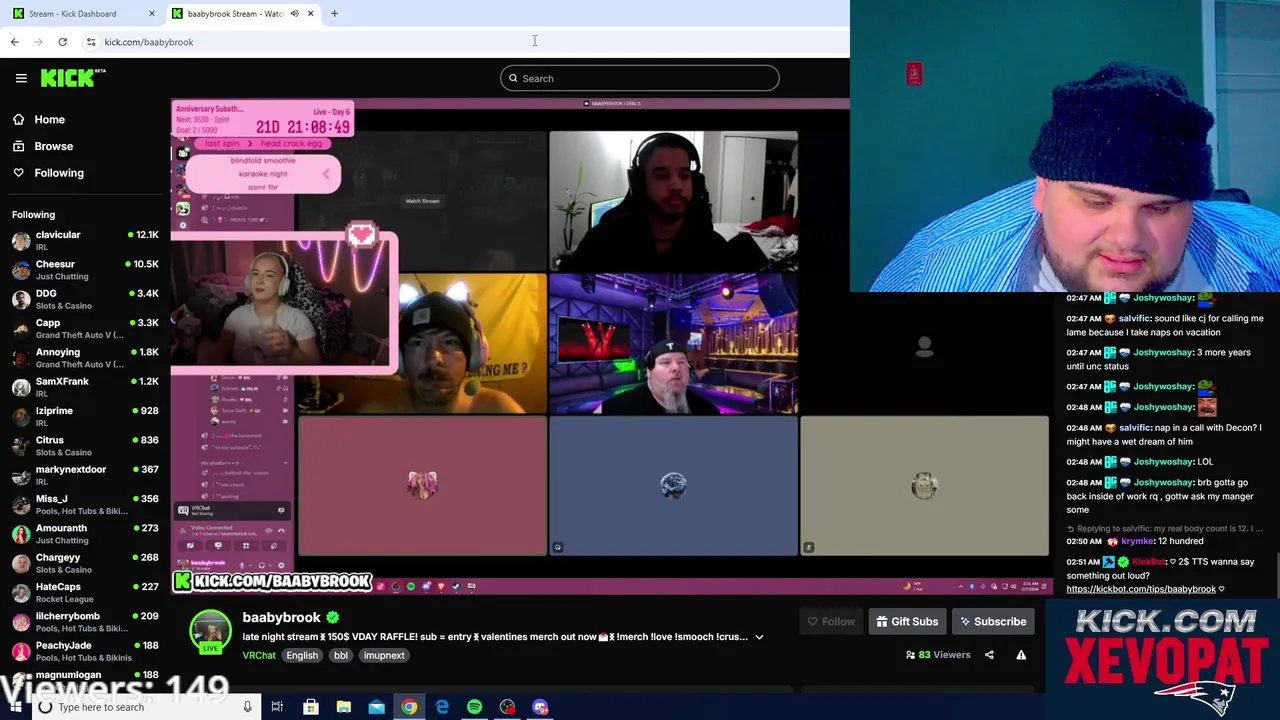This screenshot has width=1280, height=720.
Task: Open Iziprime's channel in the sidebar
Action: (84, 417)
